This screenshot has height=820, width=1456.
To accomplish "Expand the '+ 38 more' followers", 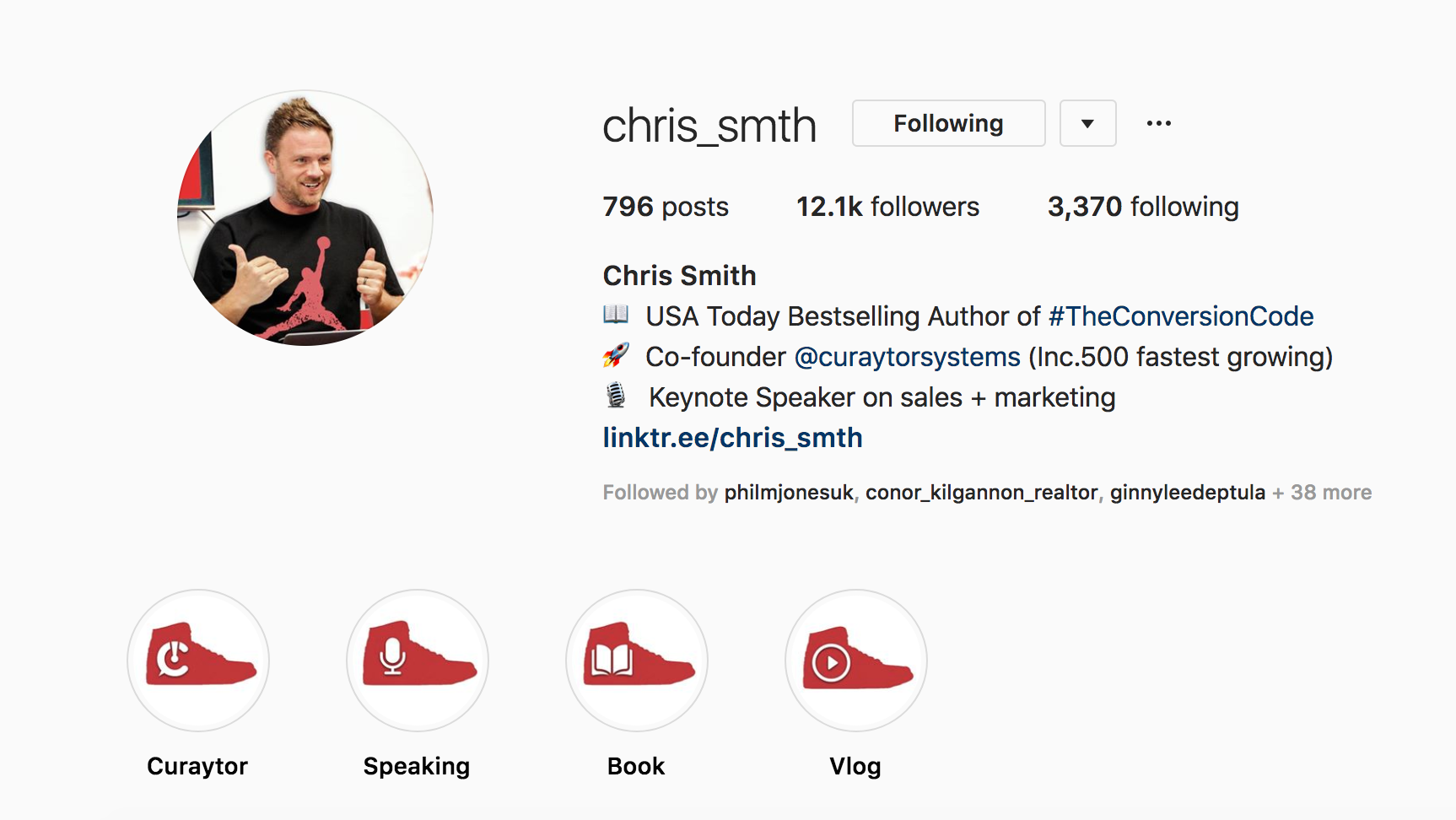I will coord(1322,493).
